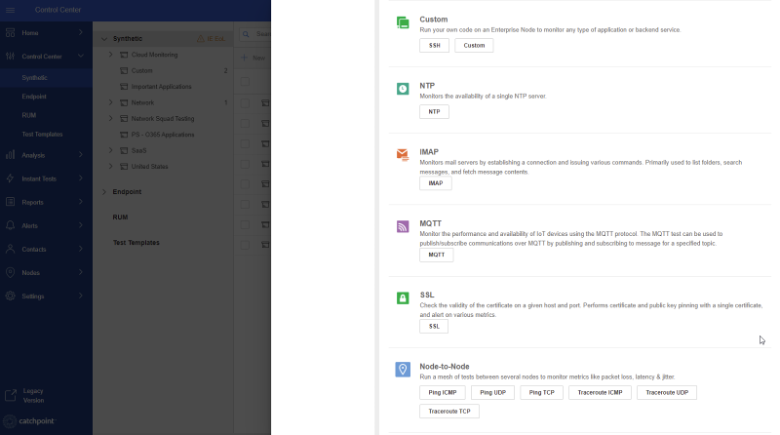Open the Synthetic submenu item
The height and width of the screenshot is (435, 780).
34,78
